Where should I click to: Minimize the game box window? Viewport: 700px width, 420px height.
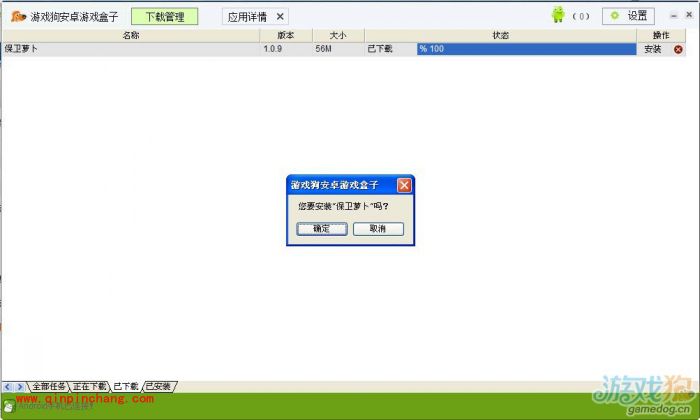tap(674, 16)
